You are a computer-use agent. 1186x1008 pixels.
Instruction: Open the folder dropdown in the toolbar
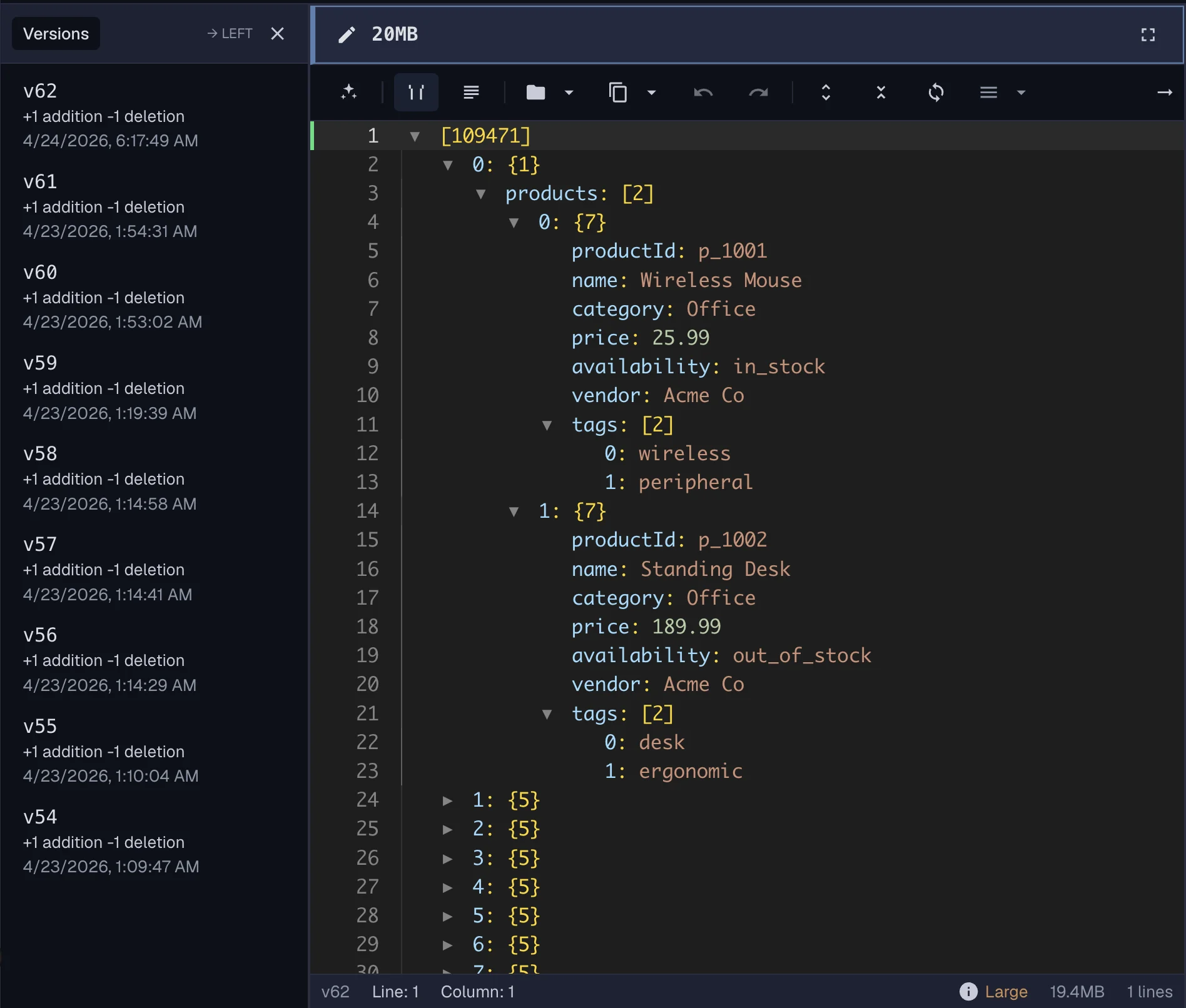[569, 93]
